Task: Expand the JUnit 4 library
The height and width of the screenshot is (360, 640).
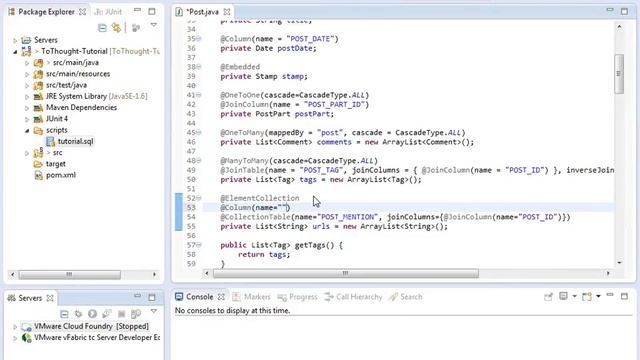Action: (27, 120)
